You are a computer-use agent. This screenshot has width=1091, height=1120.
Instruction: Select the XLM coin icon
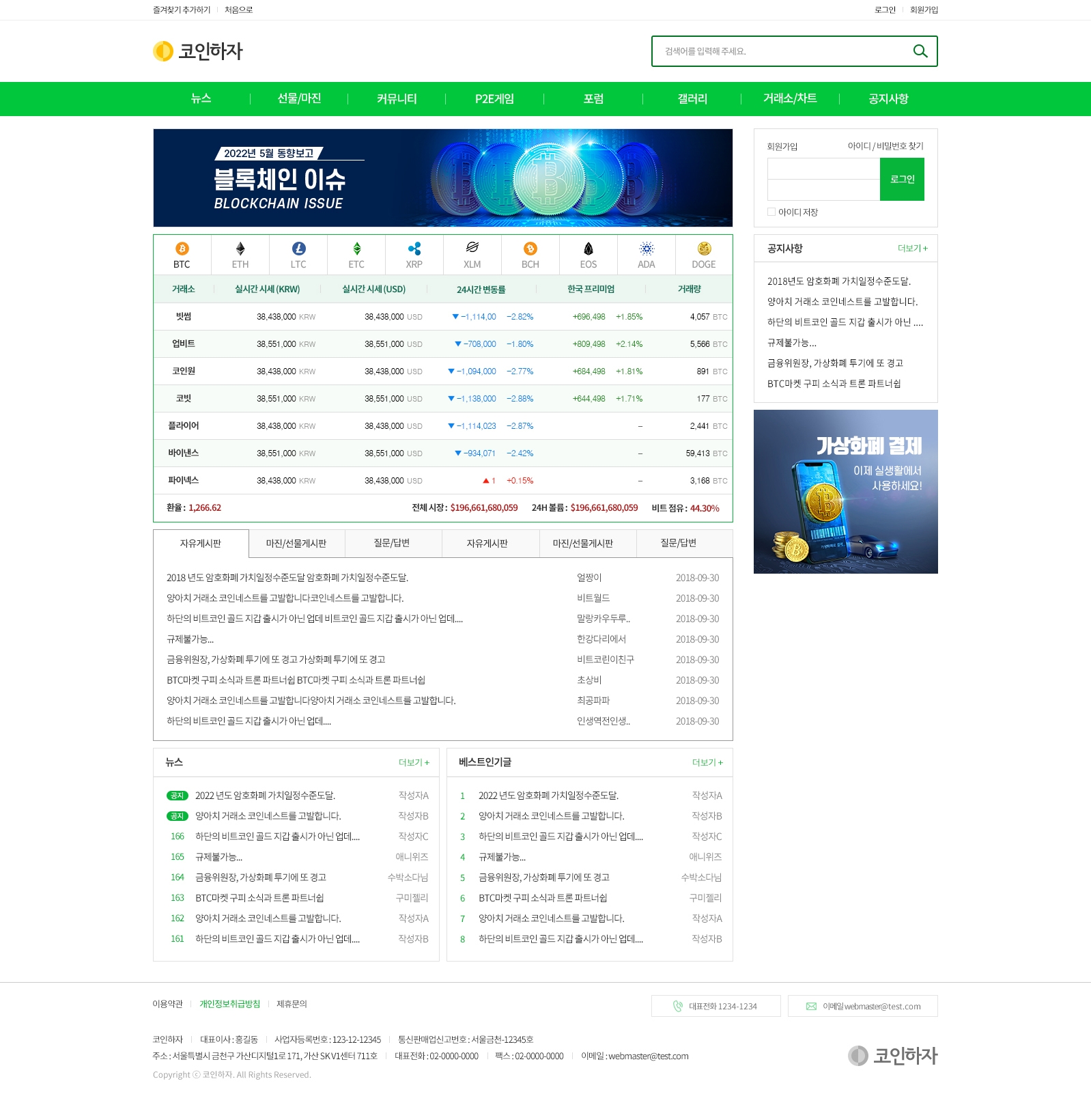(472, 248)
